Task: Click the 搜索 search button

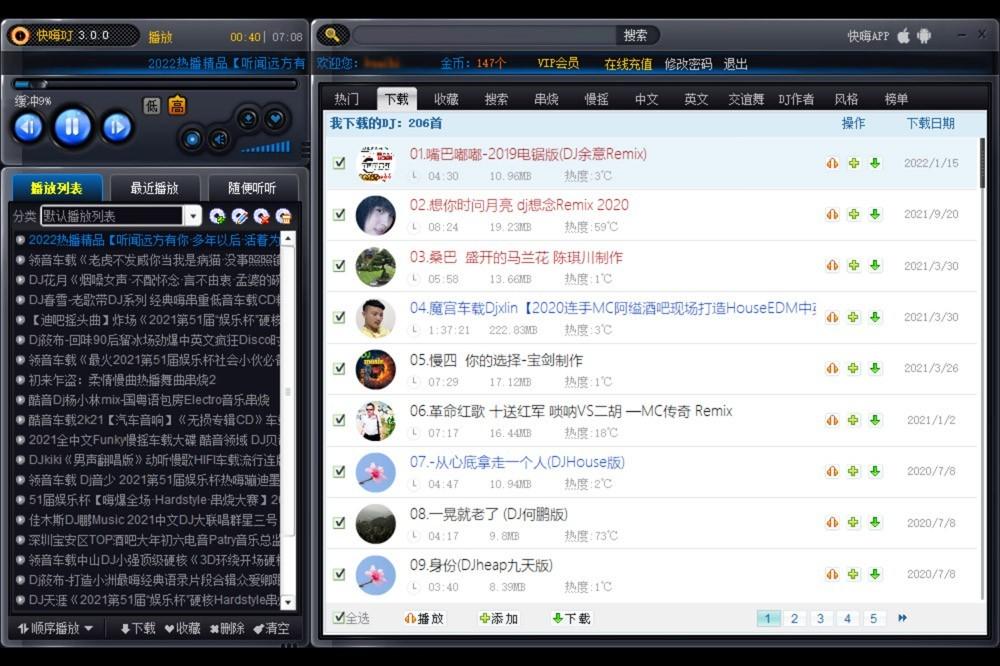Action: 635,35
